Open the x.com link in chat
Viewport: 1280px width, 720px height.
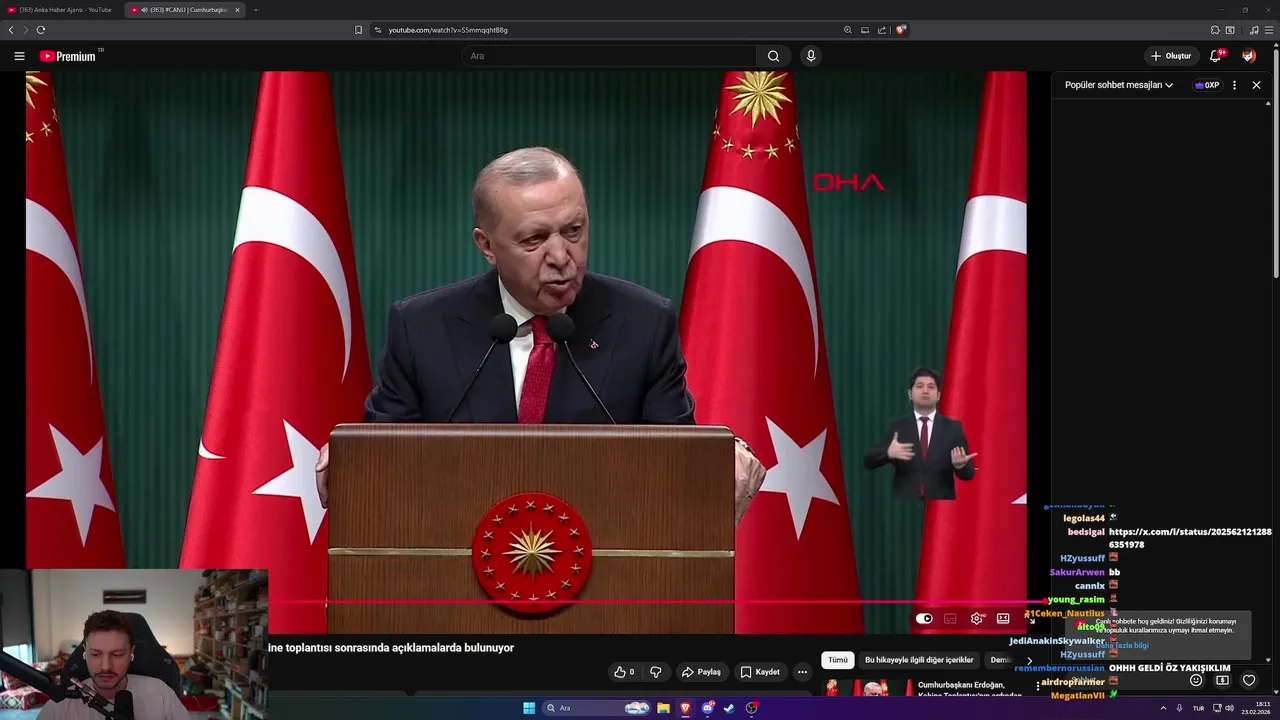tap(1190, 538)
